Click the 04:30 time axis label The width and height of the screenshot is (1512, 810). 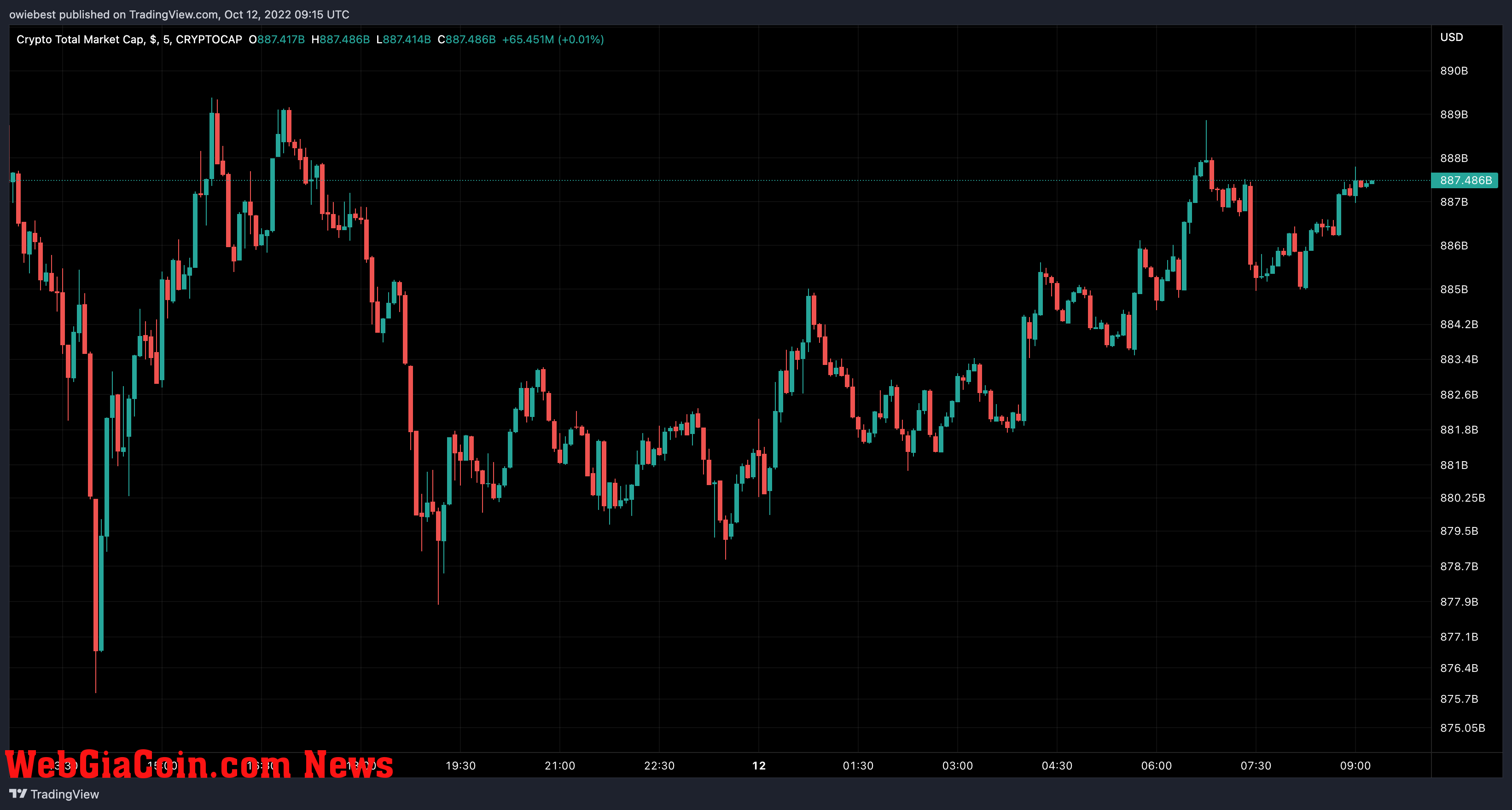point(1057,765)
